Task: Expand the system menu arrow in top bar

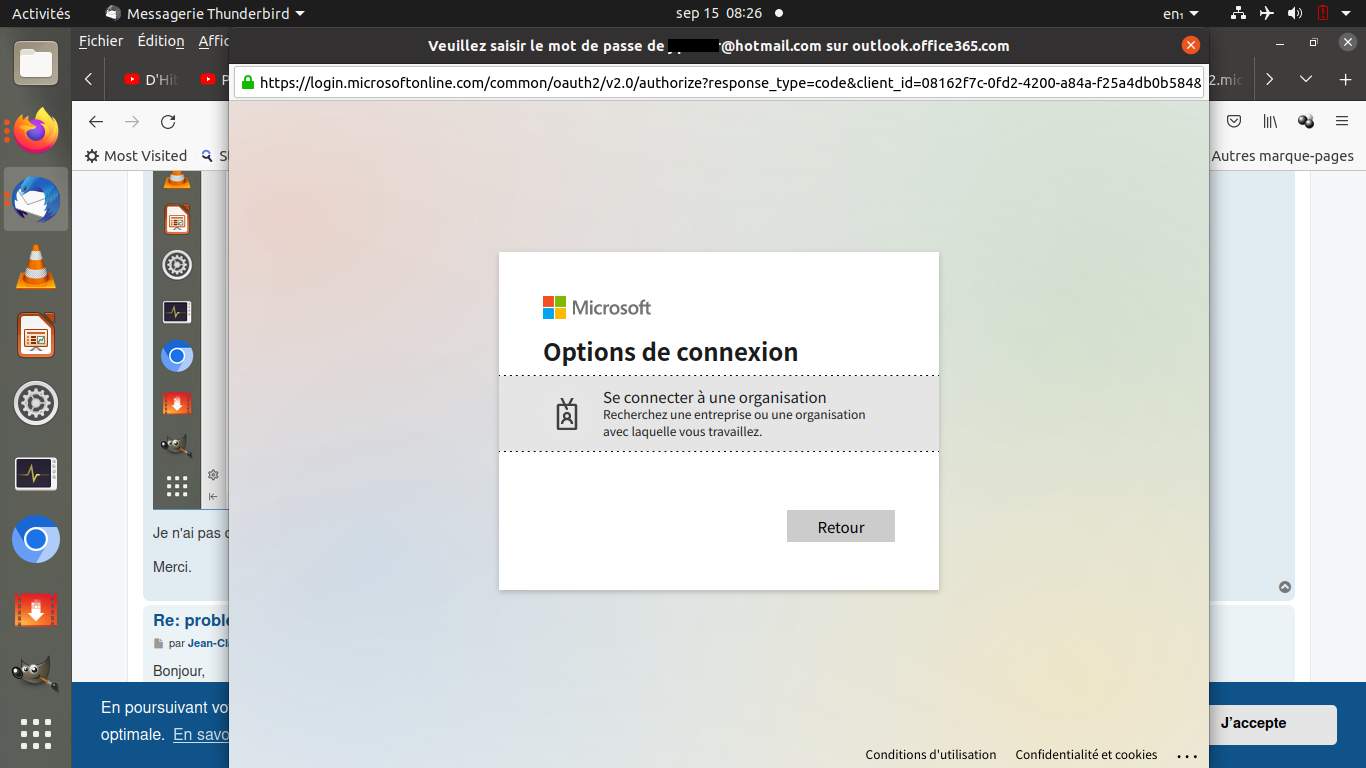Action: tap(1348, 14)
